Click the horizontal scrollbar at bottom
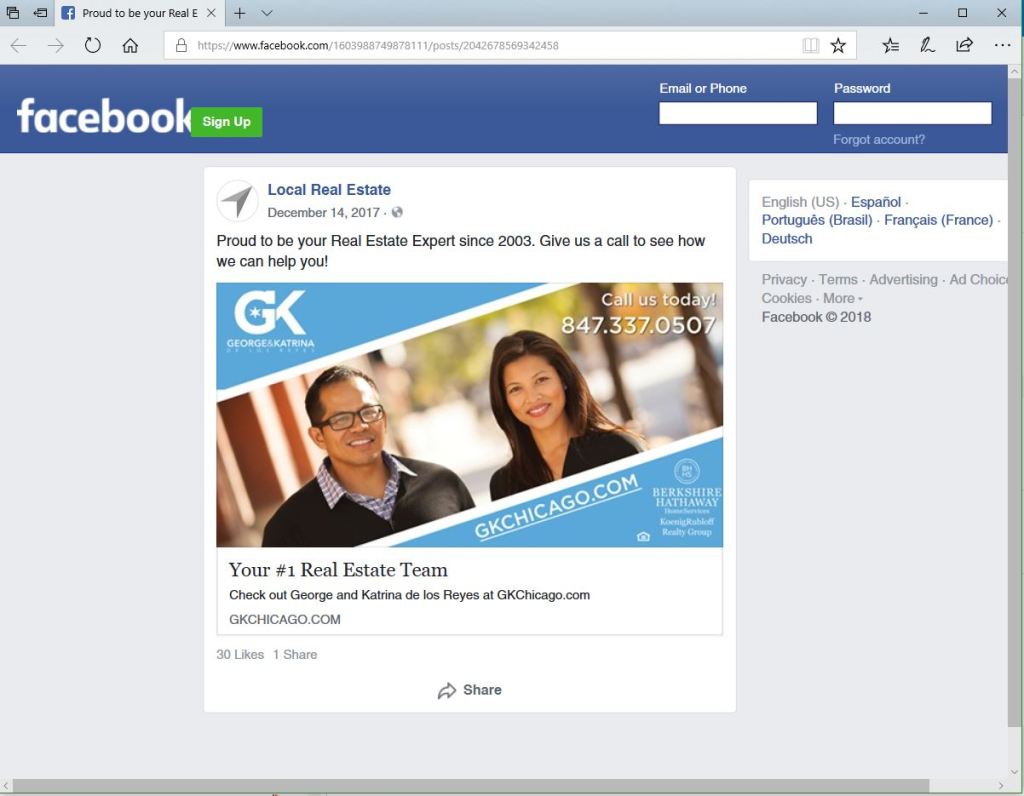This screenshot has width=1024, height=796. 470,786
